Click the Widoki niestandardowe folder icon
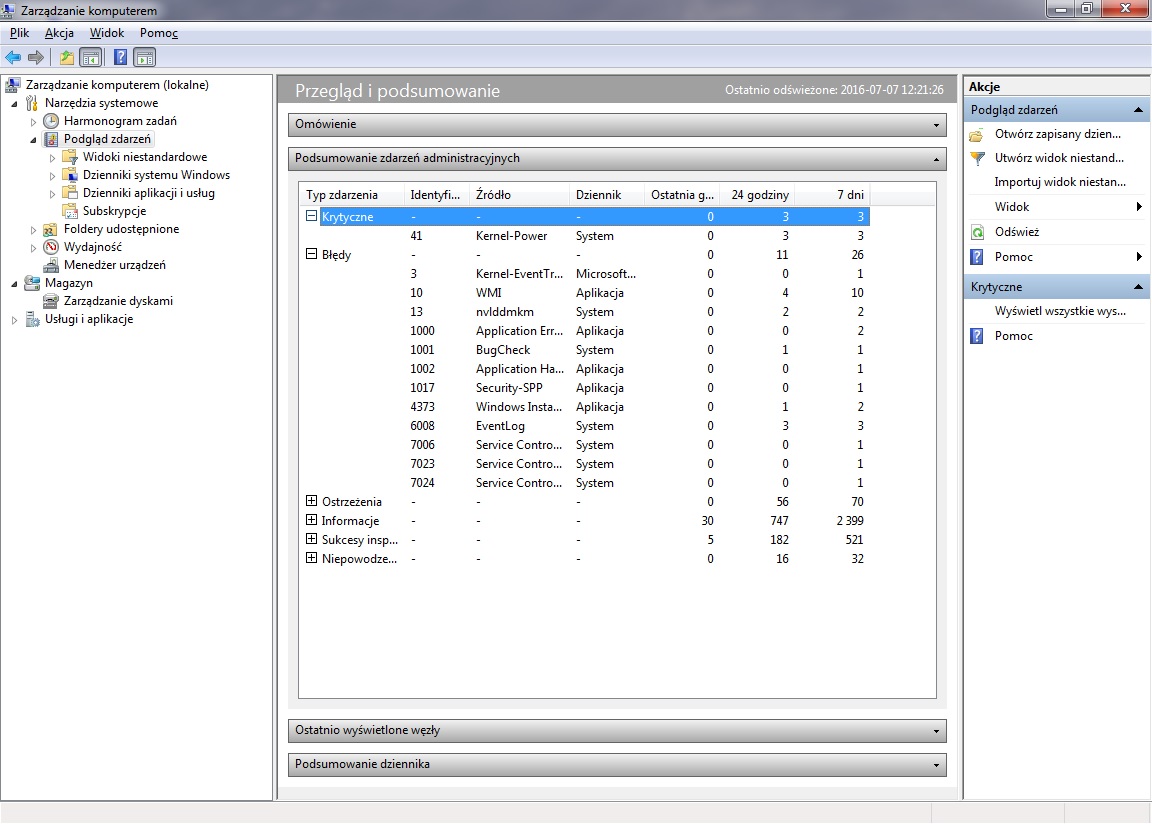 pyautogui.click(x=70, y=156)
